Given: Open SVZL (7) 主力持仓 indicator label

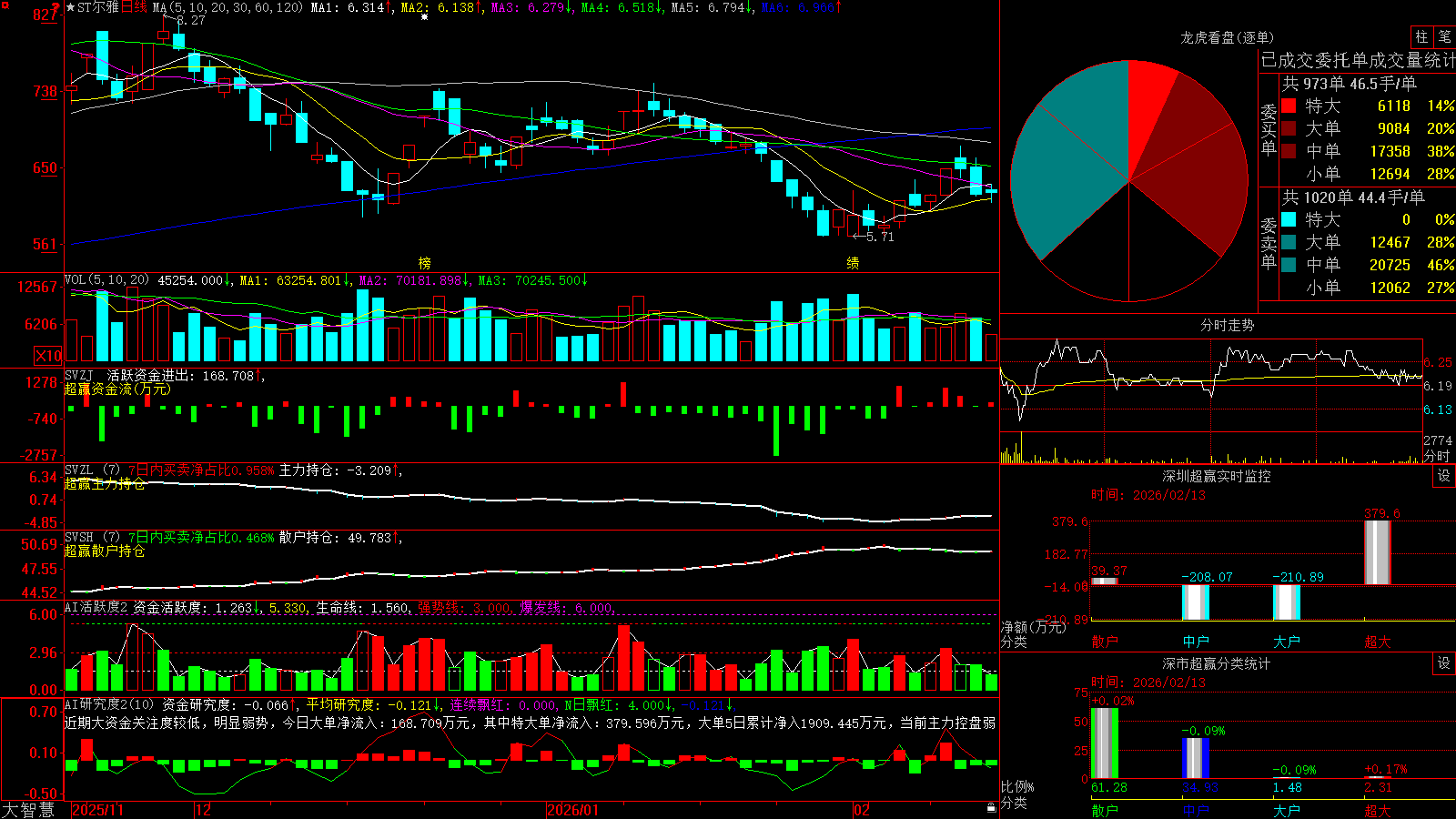Looking at the screenshot, I should [x=92, y=470].
